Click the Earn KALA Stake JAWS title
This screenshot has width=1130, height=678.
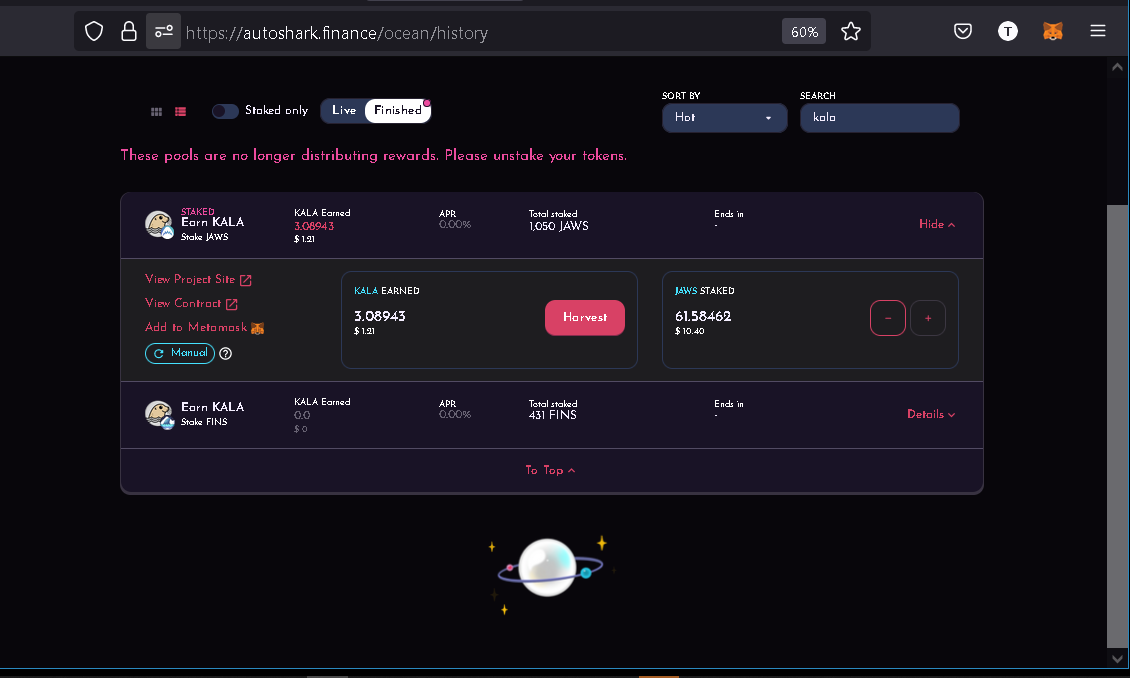tap(213, 228)
